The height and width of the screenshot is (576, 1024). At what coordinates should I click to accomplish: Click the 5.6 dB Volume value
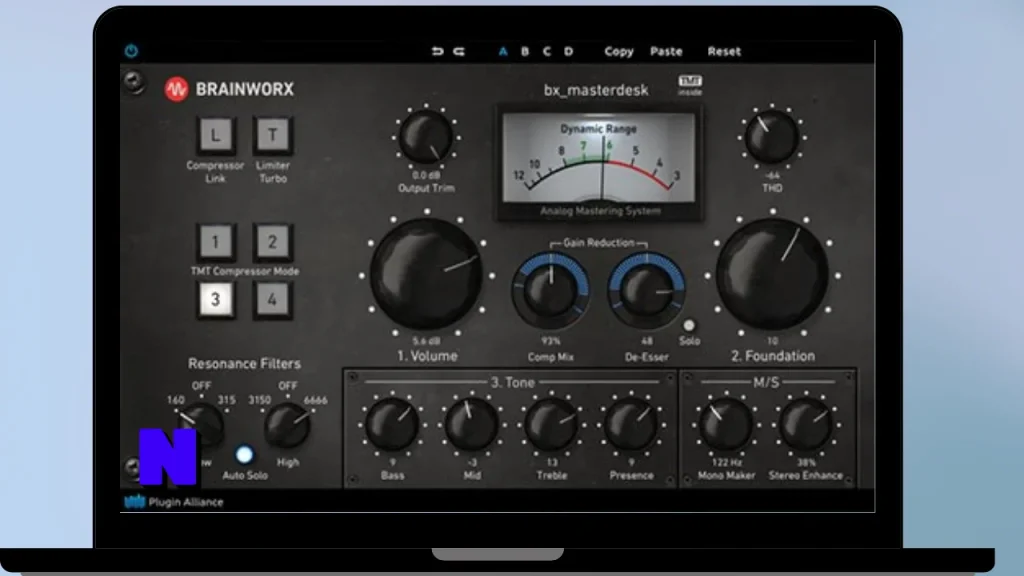[x=426, y=341]
